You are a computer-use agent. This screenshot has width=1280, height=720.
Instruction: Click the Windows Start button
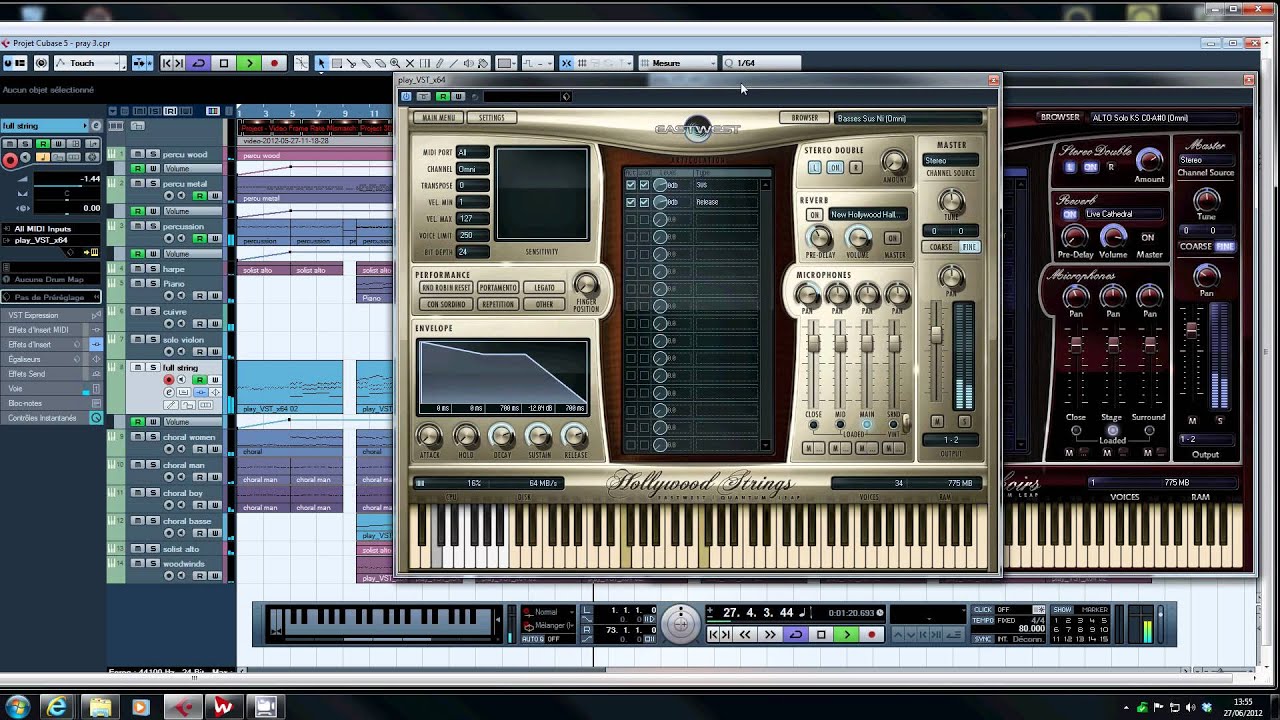coord(17,707)
